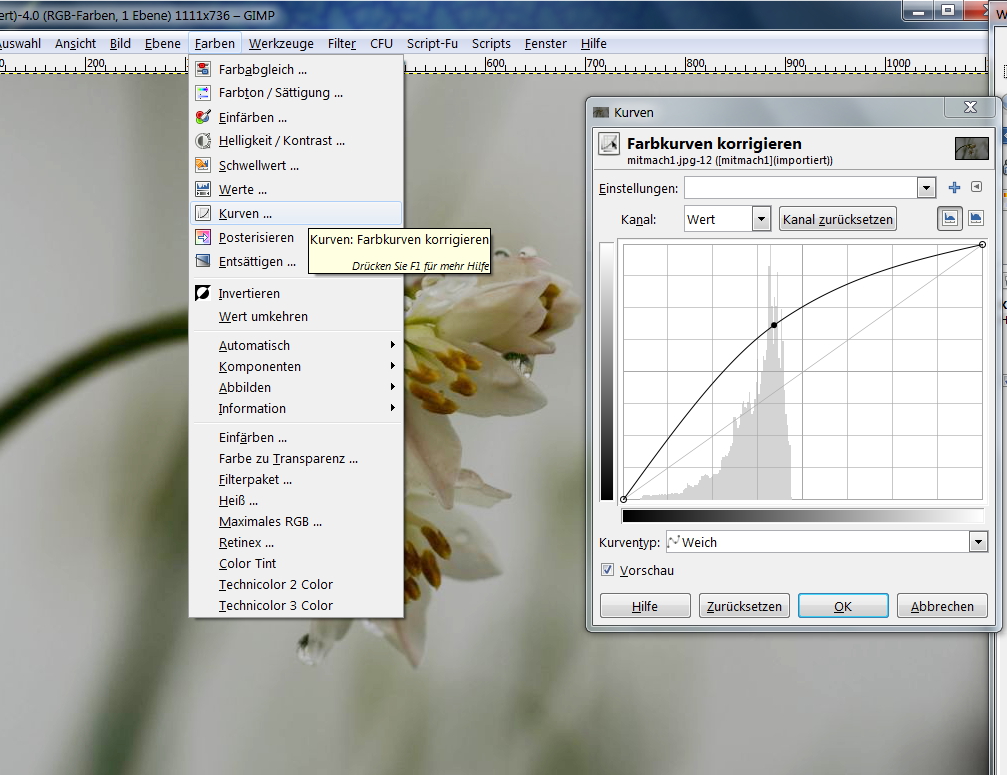
Task: Expand the Kurventyp Weich dropdown
Action: (x=826, y=542)
